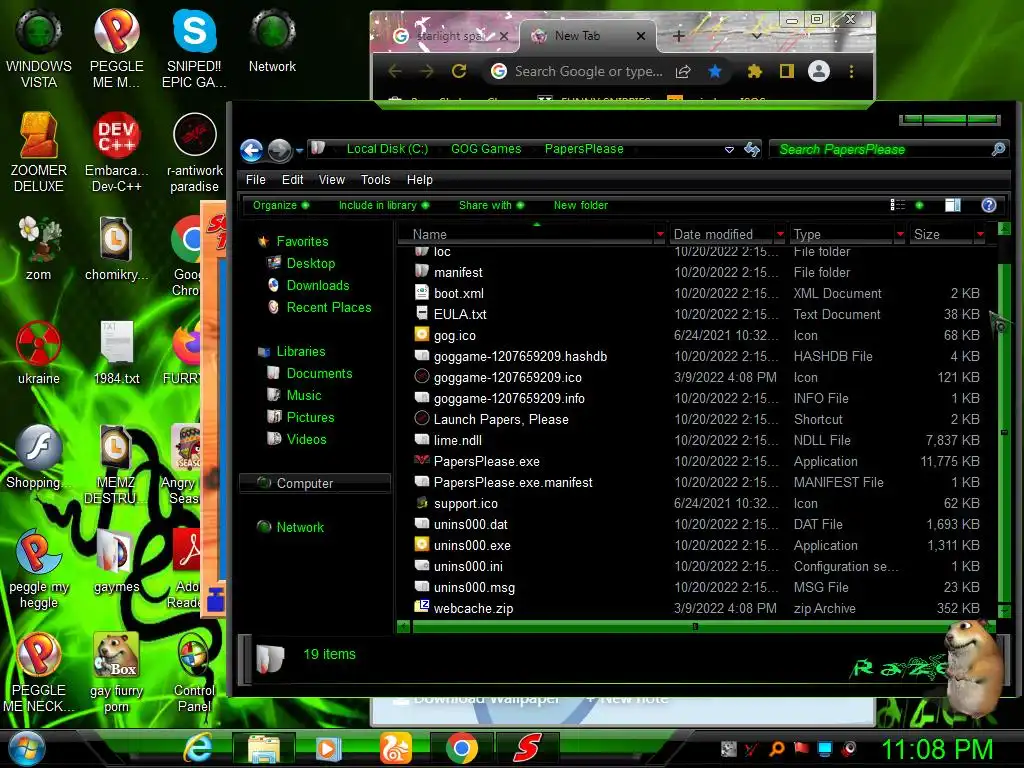Open the Edit menu
The width and height of the screenshot is (1024, 768).
pyautogui.click(x=292, y=180)
